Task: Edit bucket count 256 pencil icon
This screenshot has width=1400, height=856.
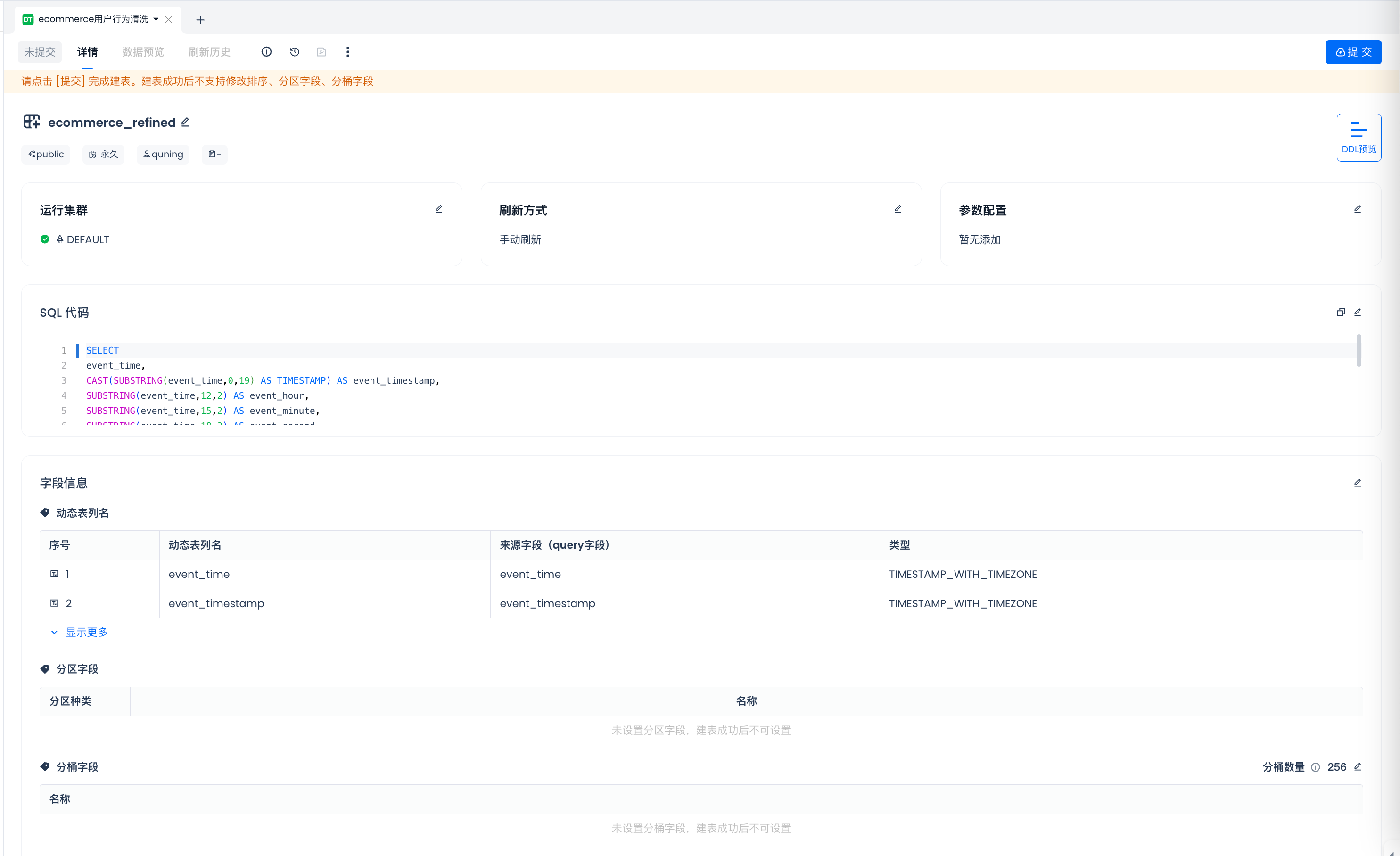Action: [x=1358, y=767]
